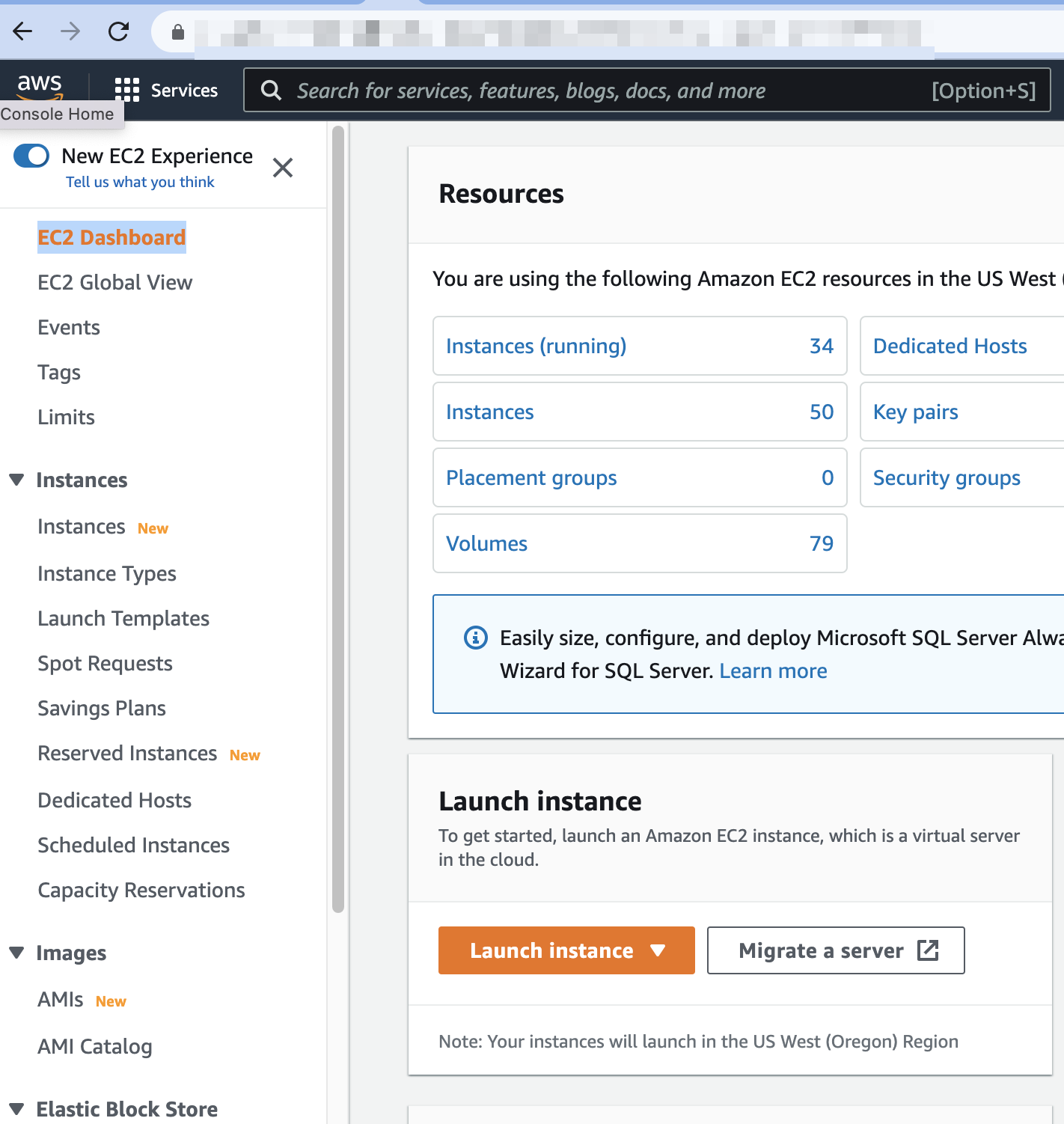Open AMI Catalog in sidebar
This screenshot has height=1124, width=1064.
(95, 1046)
